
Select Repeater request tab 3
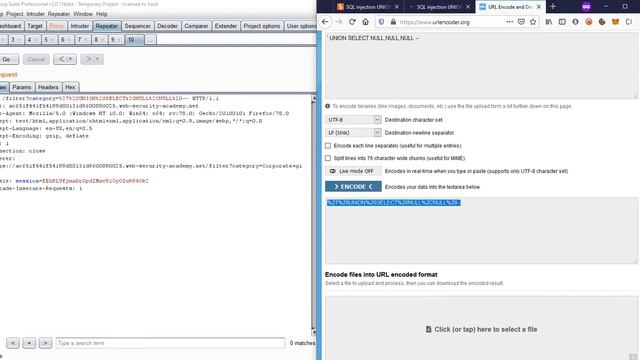point(15,40)
